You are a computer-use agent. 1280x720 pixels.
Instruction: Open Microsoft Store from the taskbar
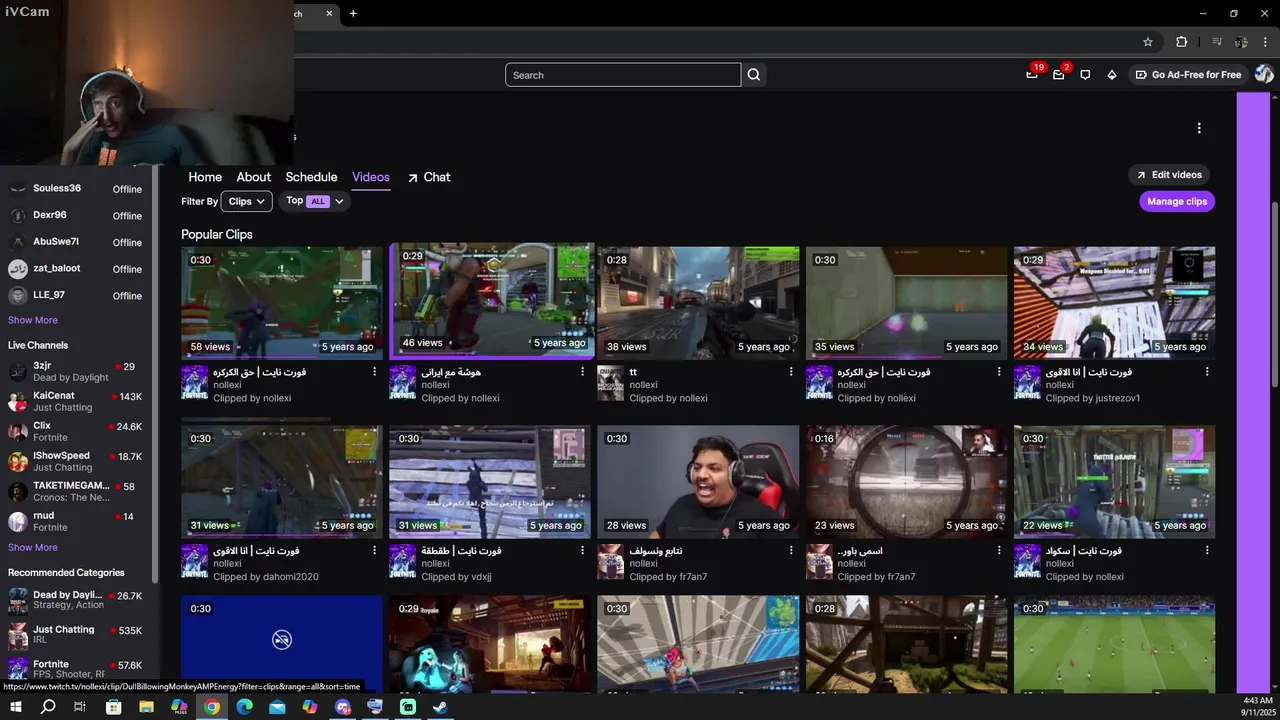(114, 707)
